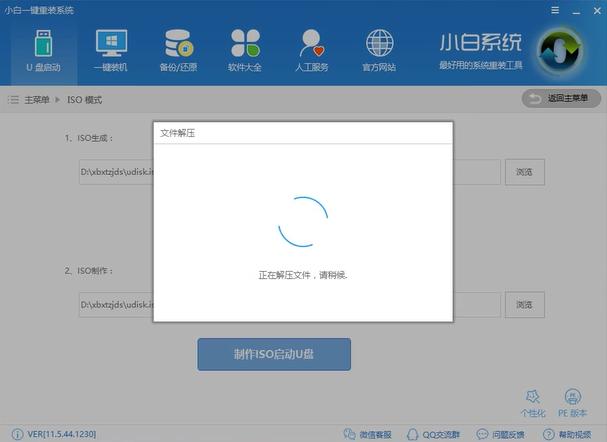Click the 1. ISO生成 label

(89, 138)
